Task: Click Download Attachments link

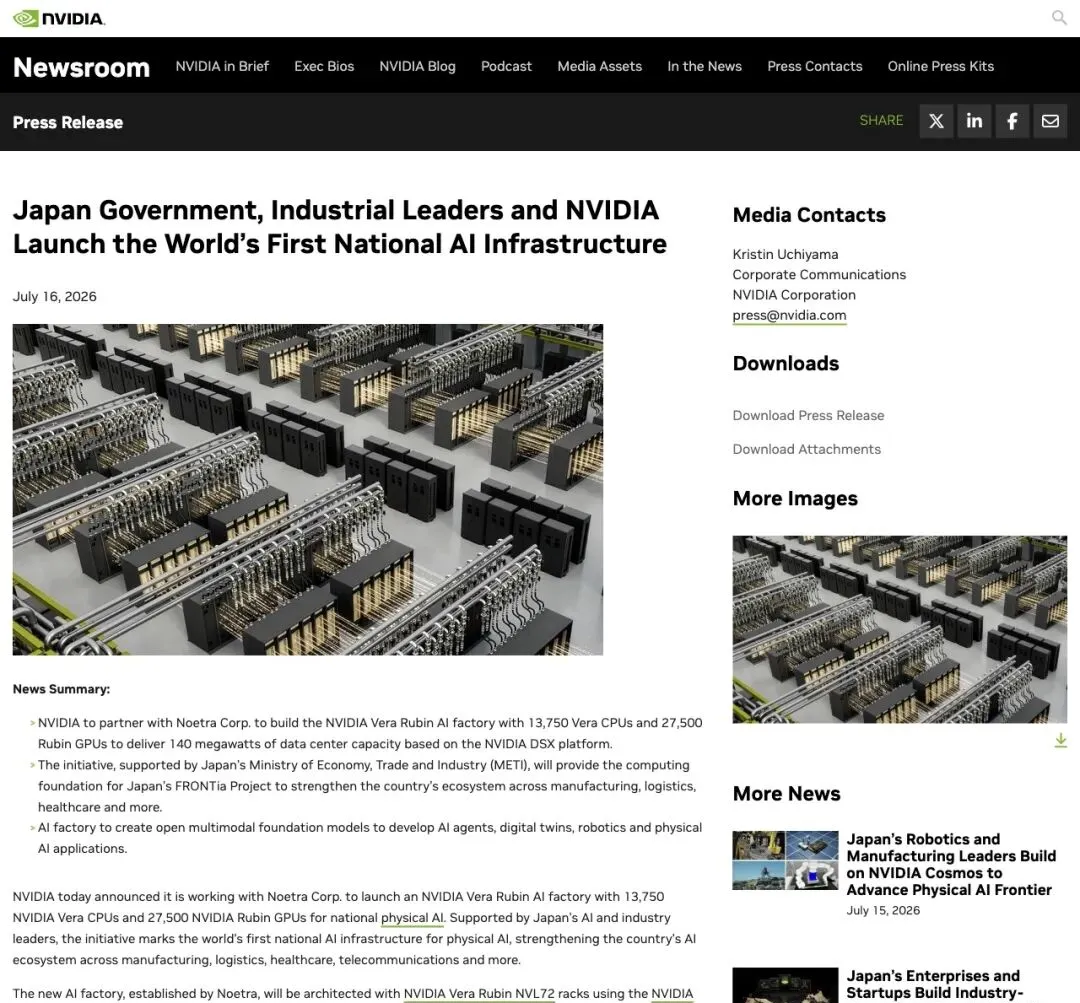Action: [x=807, y=449]
